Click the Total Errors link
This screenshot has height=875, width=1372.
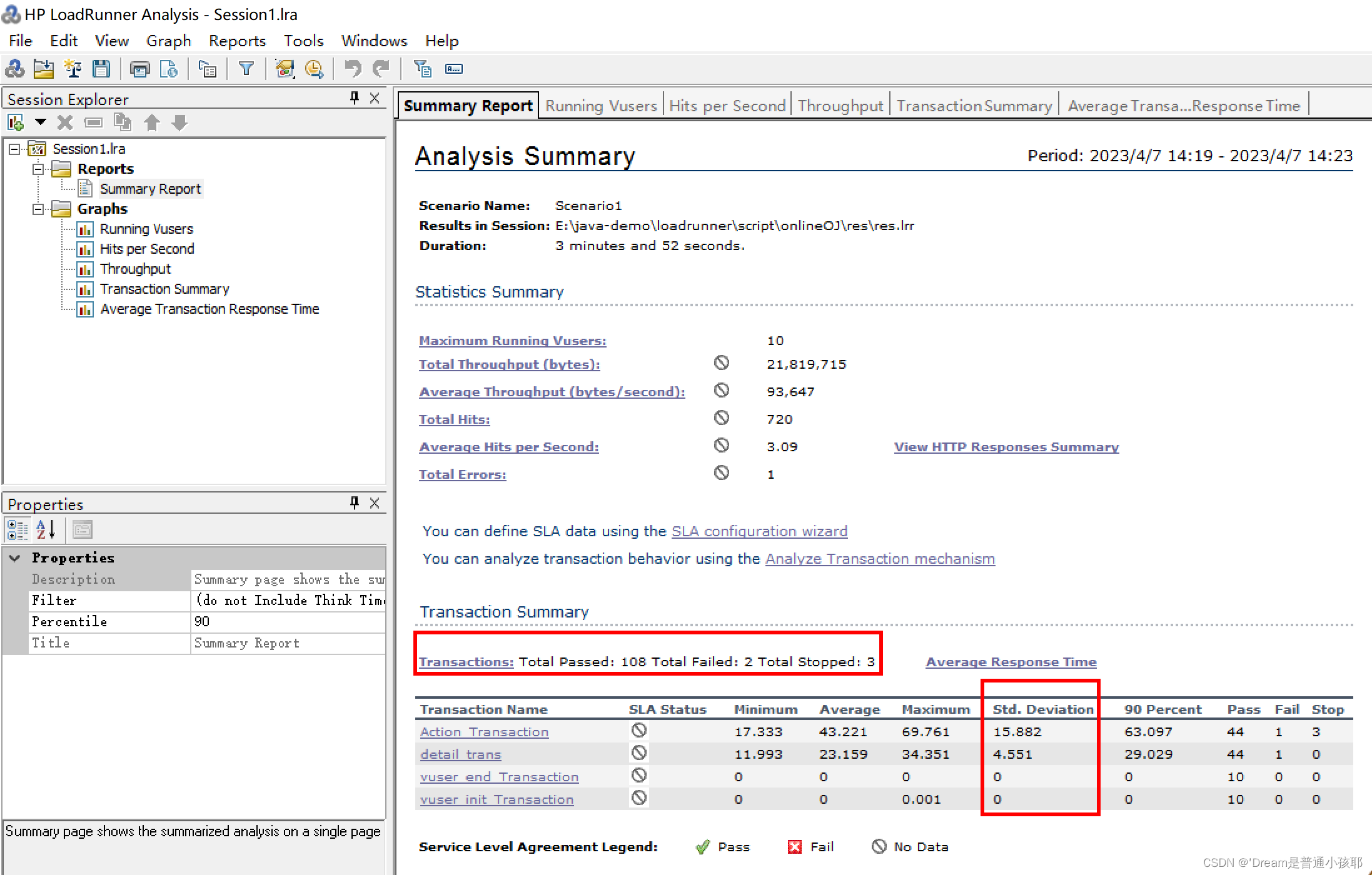click(x=462, y=474)
